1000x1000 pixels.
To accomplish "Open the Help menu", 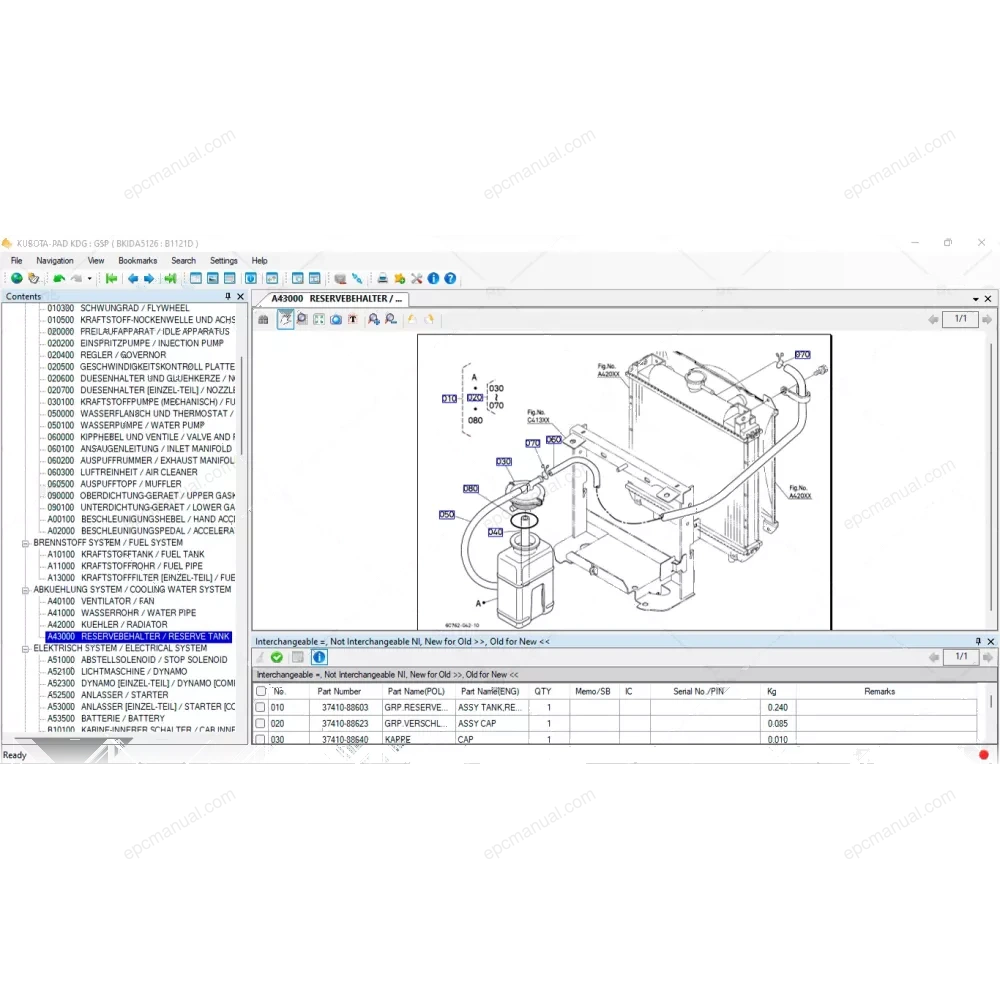I will 260,260.
